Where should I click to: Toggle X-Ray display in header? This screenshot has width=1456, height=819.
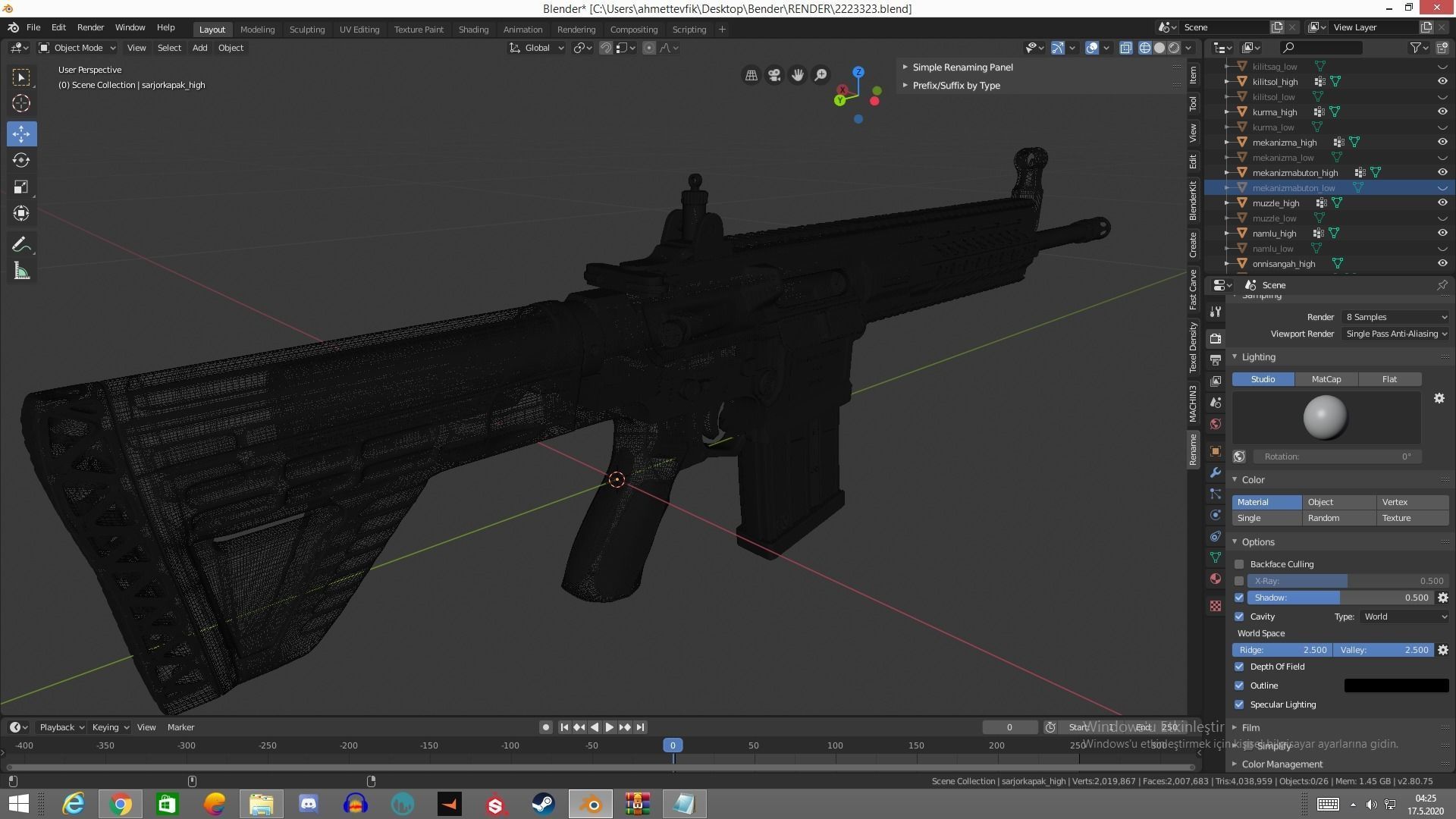click(x=1126, y=48)
